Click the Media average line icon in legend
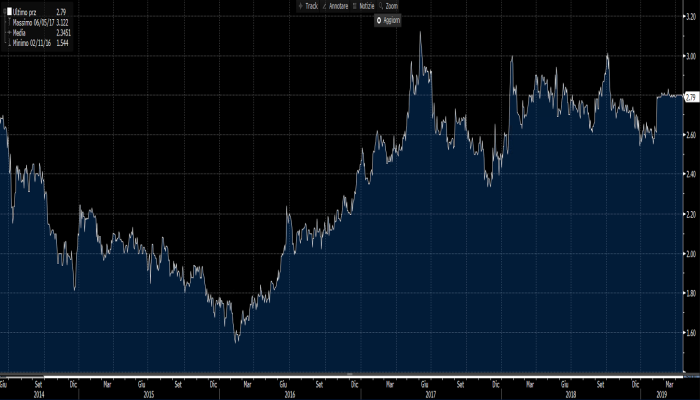The width and height of the screenshot is (700, 400). tap(9, 32)
